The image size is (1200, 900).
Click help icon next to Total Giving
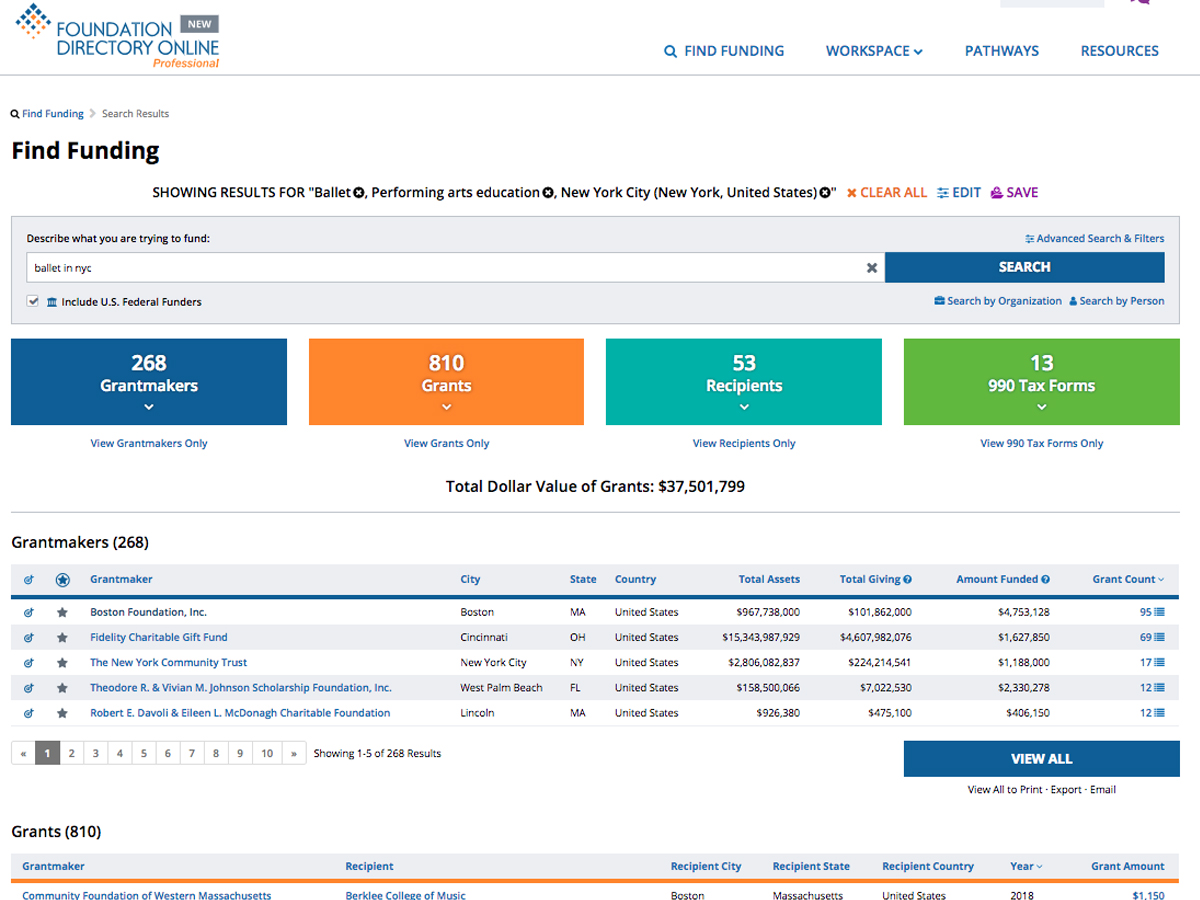907,579
